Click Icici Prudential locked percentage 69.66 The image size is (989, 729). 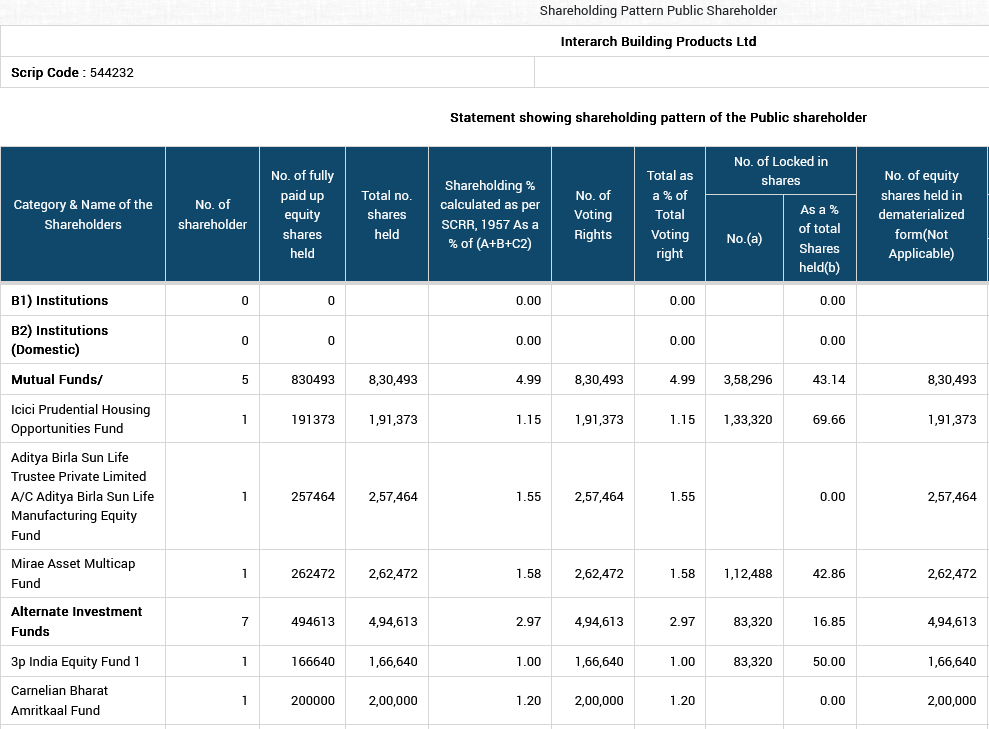(829, 419)
